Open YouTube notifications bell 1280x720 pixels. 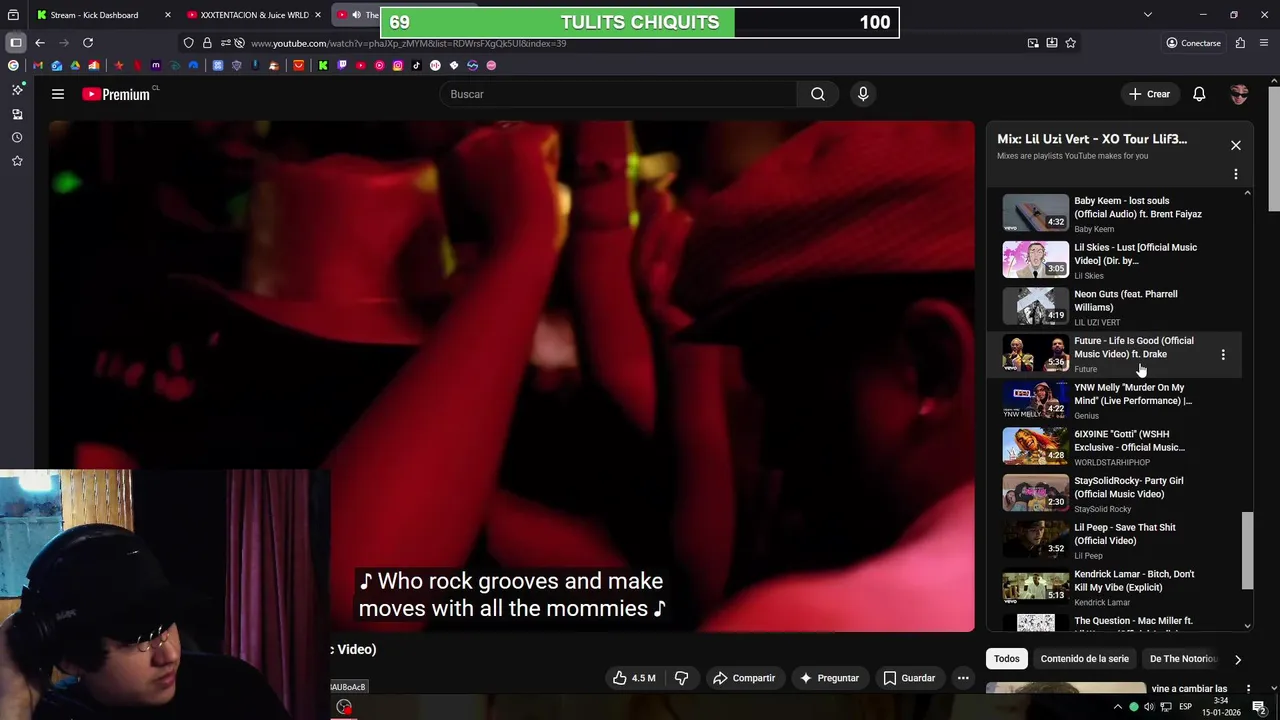[x=1199, y=94]
